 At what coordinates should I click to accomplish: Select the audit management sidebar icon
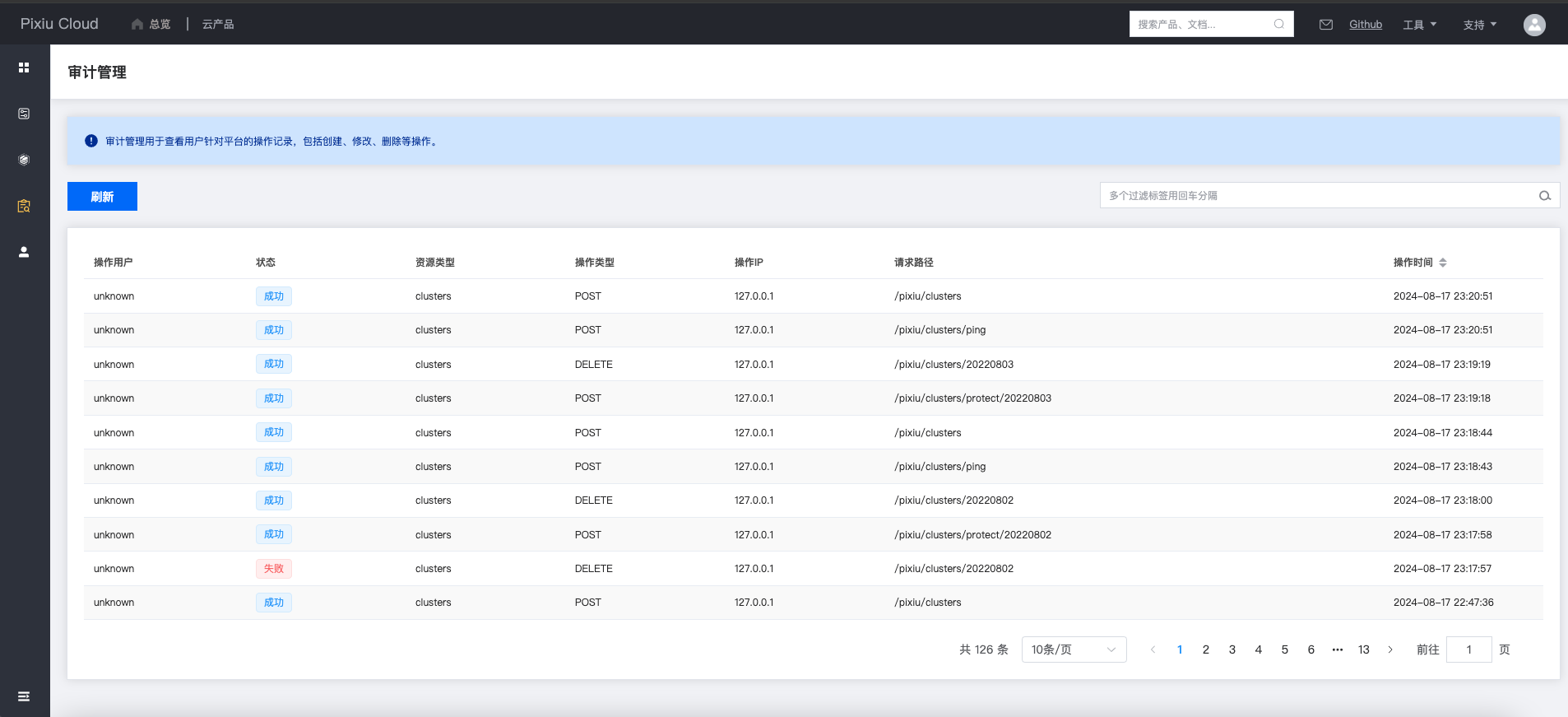(x=24, y=206)
